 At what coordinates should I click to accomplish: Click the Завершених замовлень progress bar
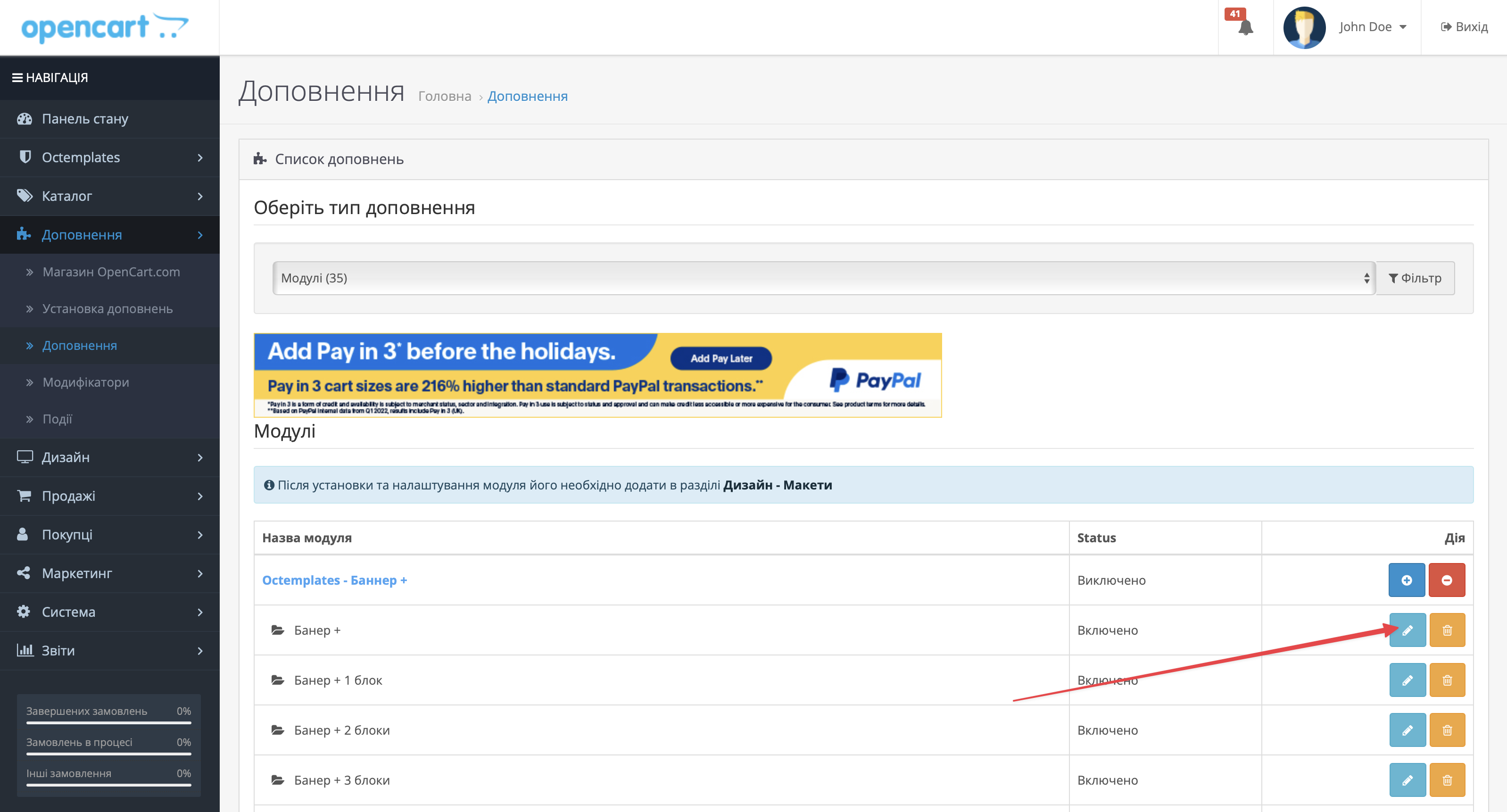(x=108, y=722)
